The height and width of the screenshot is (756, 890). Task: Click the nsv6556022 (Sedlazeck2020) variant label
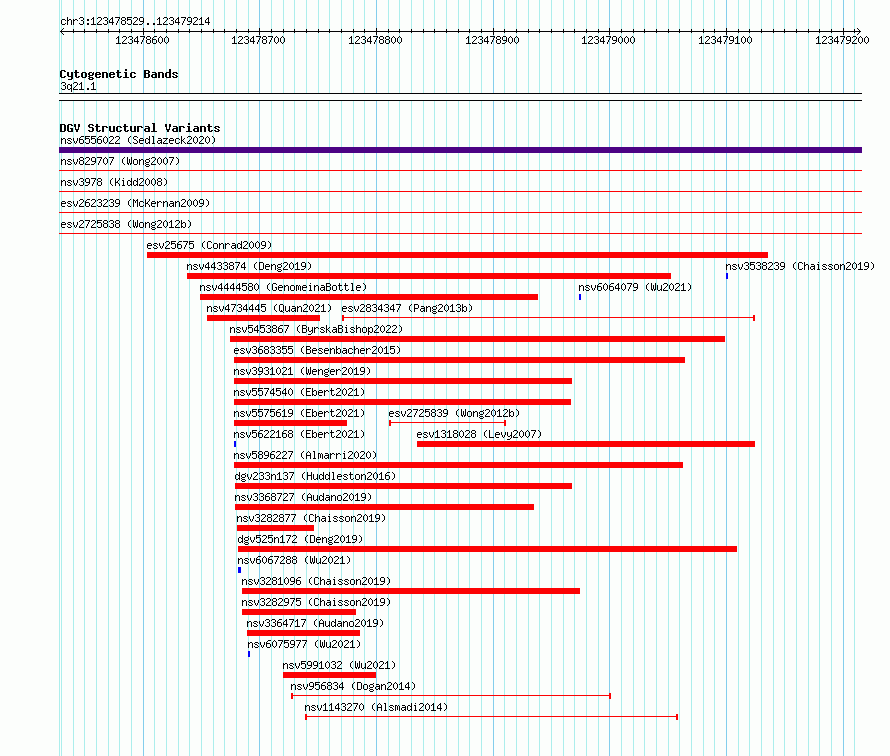click(x=138, y=140)
